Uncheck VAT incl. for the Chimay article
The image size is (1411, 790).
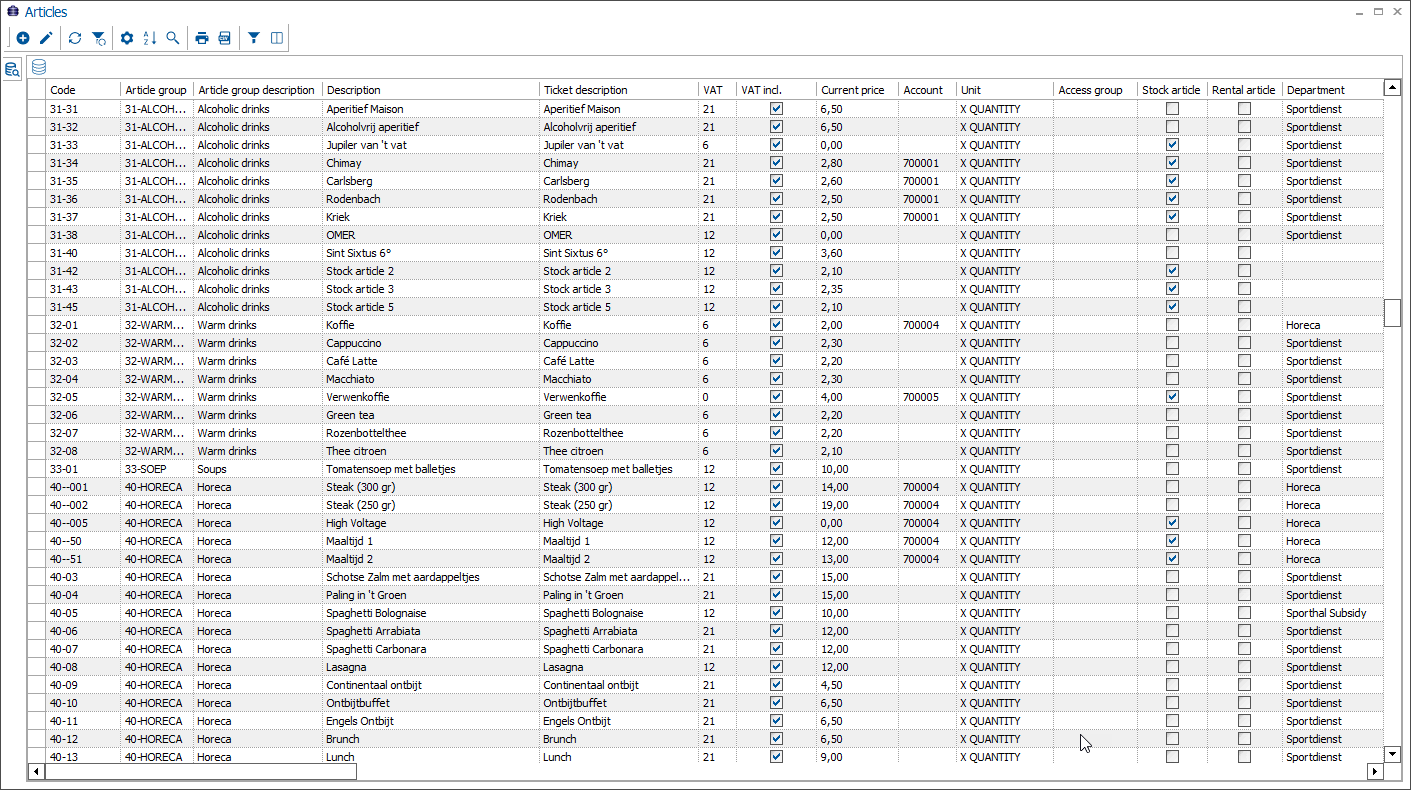(x=776, y=162)
